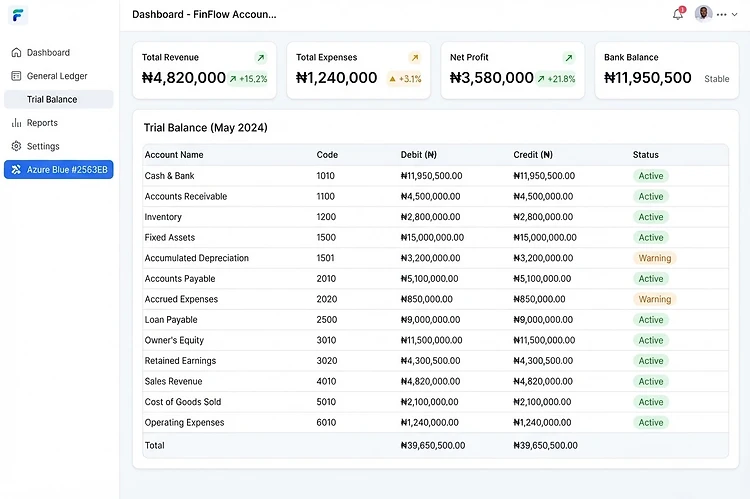Click Active badge for Operating Expenses

(x=651, y=423)
